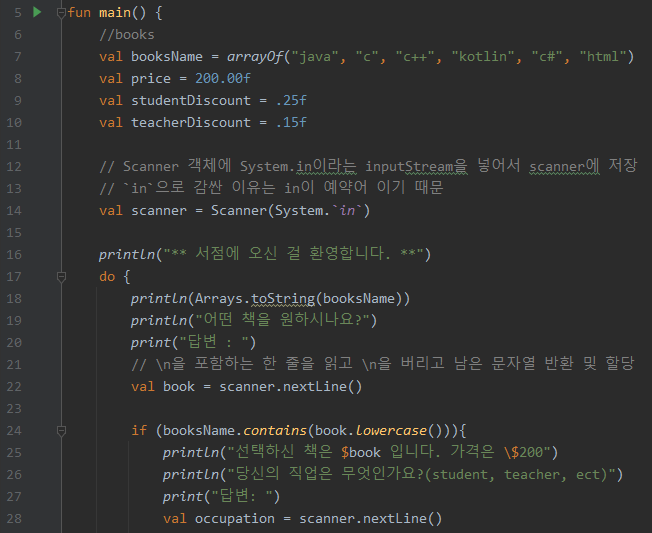This screenshot has height=533, width=652.
Task: Click the contains method call
Action: click(x=274, y=431)
